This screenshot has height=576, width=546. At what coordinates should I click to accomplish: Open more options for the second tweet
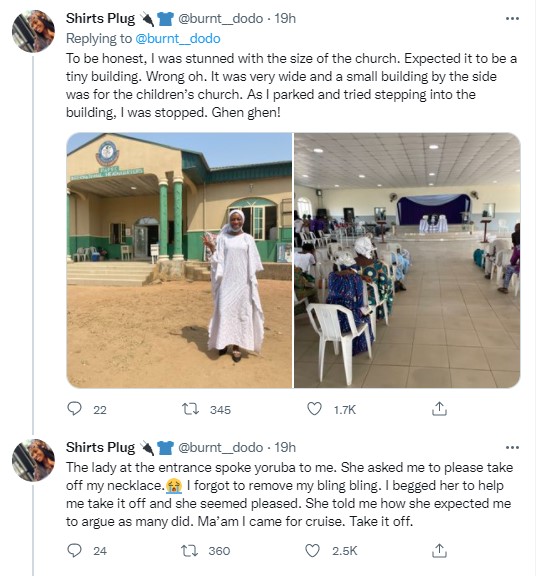point(512,447)
